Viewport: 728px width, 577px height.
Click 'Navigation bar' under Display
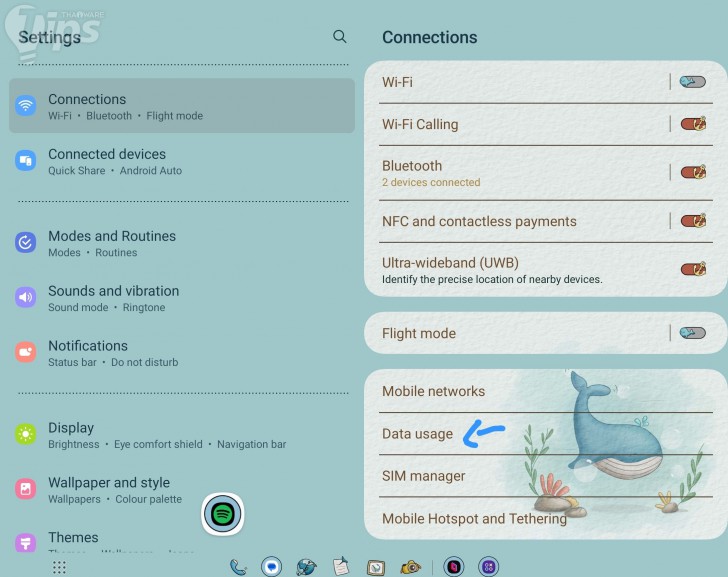tap(252, 444)
